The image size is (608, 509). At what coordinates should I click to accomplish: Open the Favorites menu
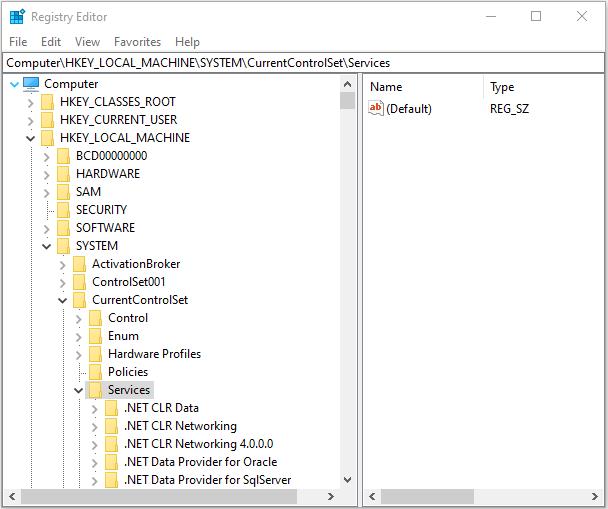pos(137,41)
